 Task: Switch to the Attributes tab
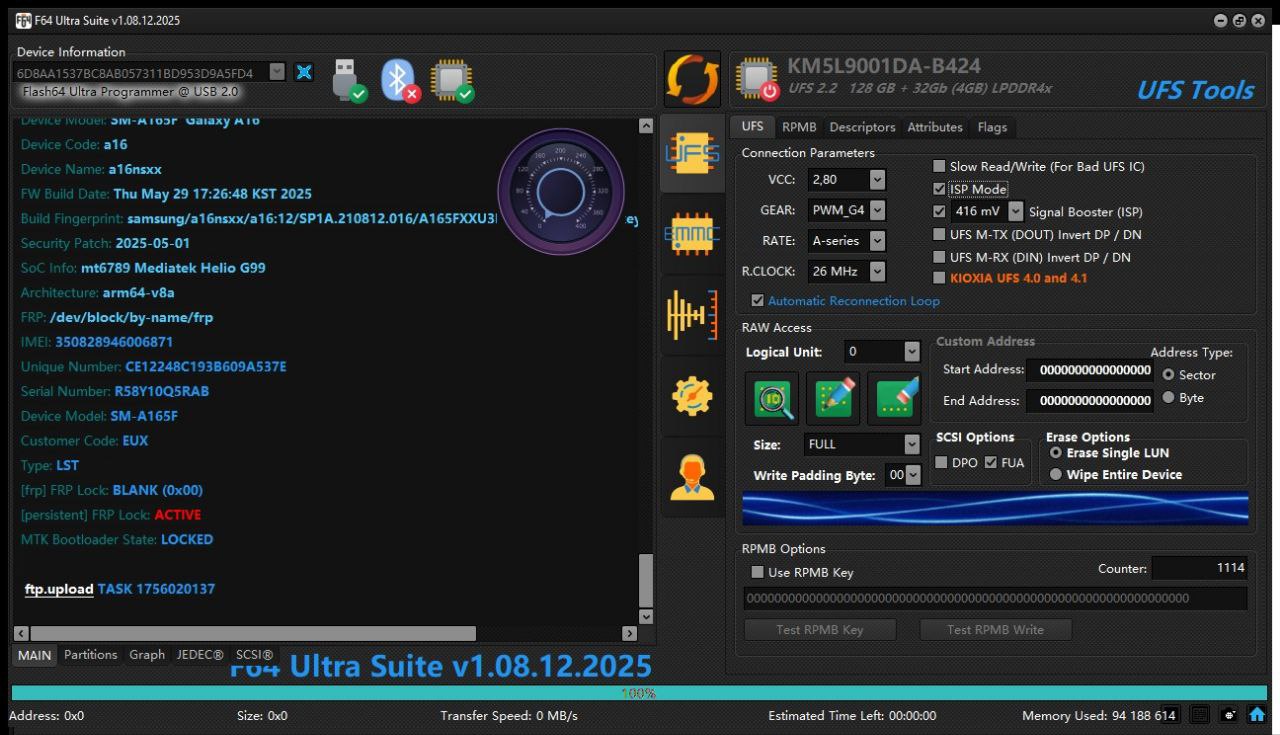(935, 127)
